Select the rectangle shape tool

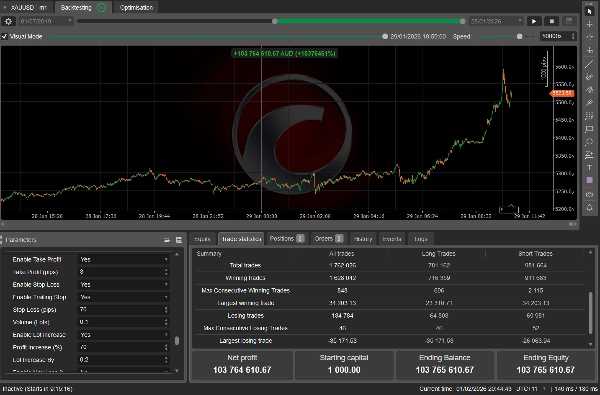pos(589,129)
